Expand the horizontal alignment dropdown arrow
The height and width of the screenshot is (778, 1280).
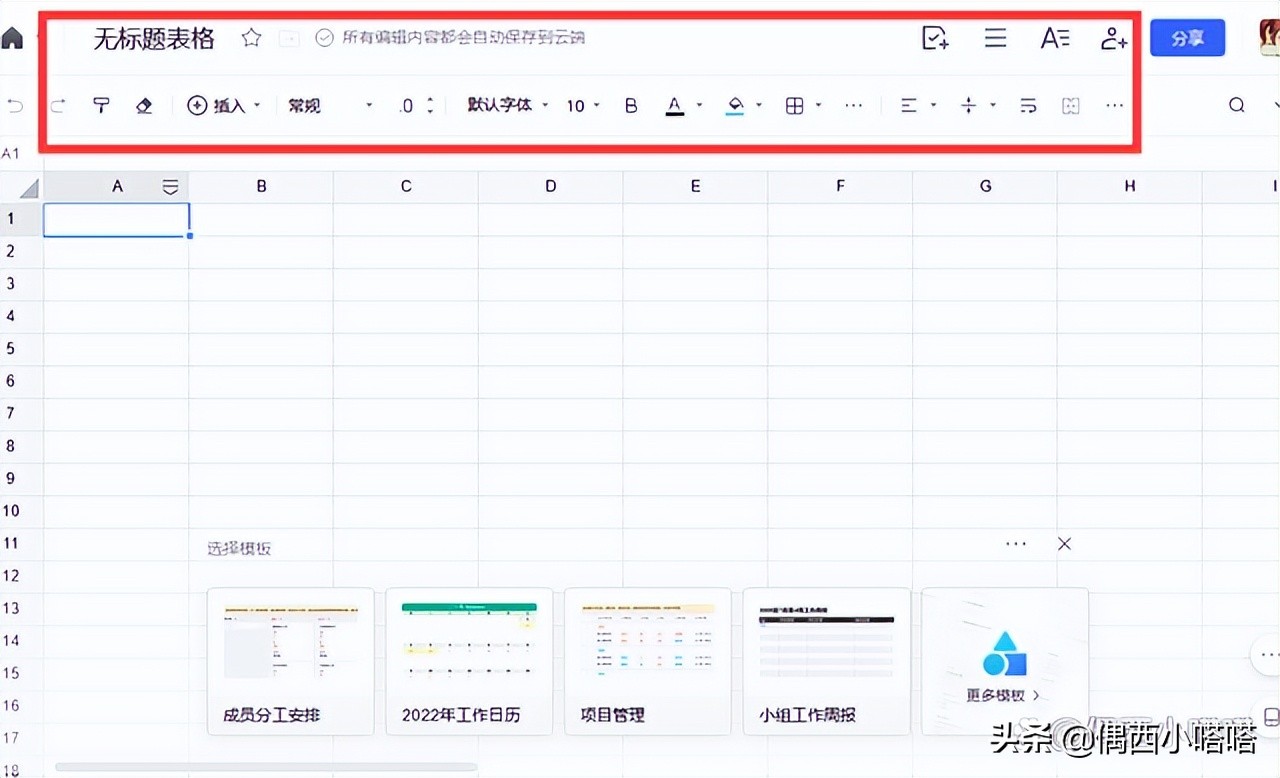click(x=933, y=105)
